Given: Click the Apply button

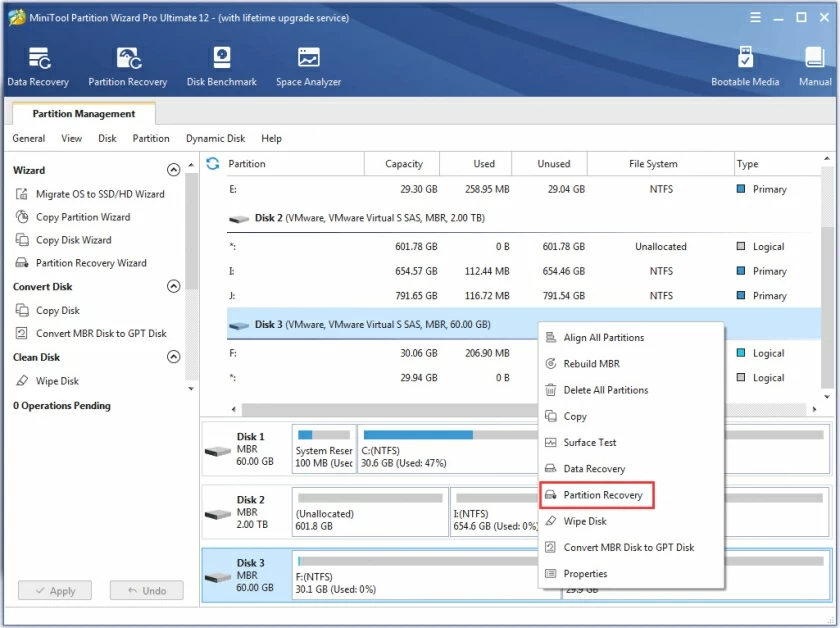Looking at the screenshot, I should pyautogui.click(x=54, y=590).
